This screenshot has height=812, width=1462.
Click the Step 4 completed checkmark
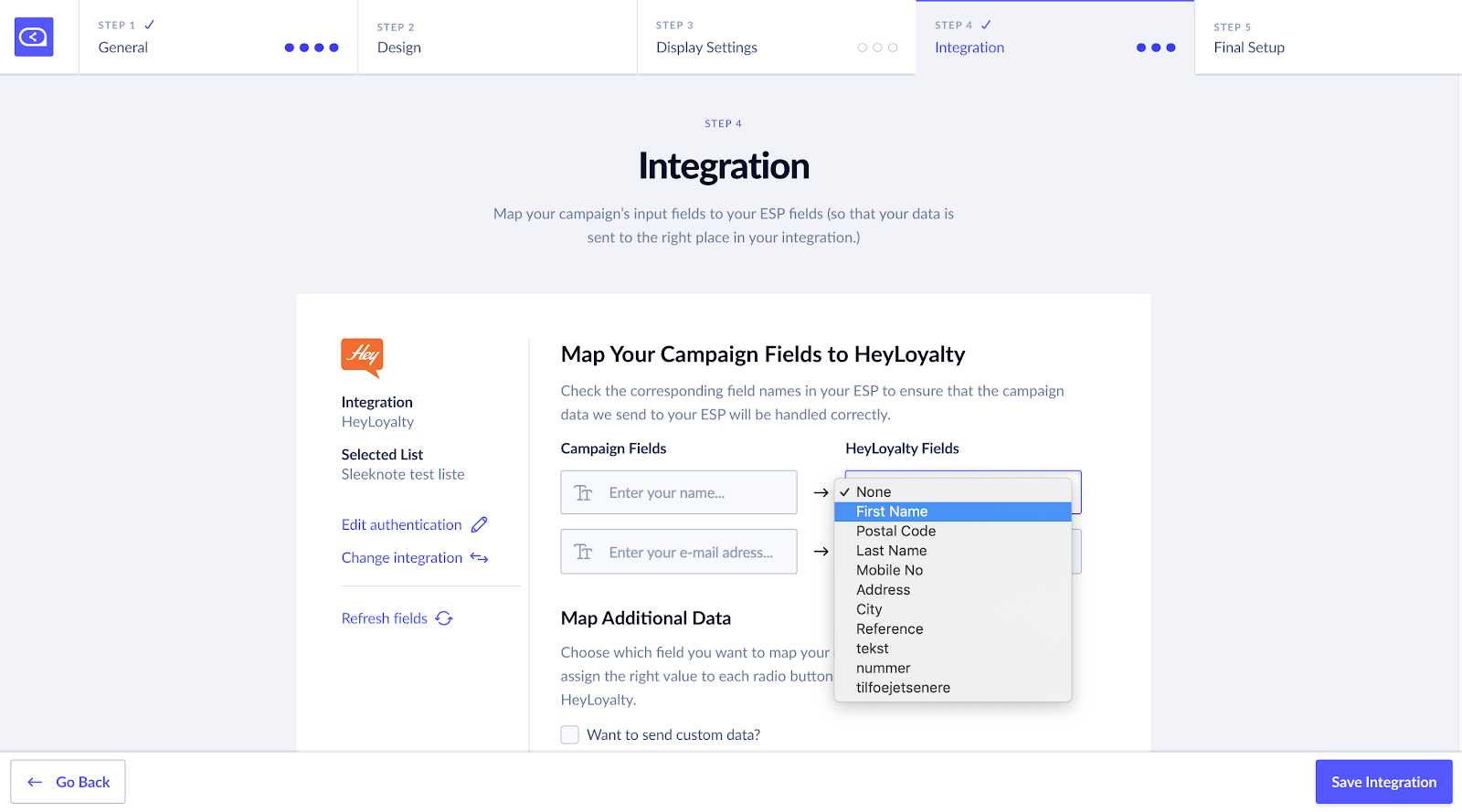click(x=986, y=25)
